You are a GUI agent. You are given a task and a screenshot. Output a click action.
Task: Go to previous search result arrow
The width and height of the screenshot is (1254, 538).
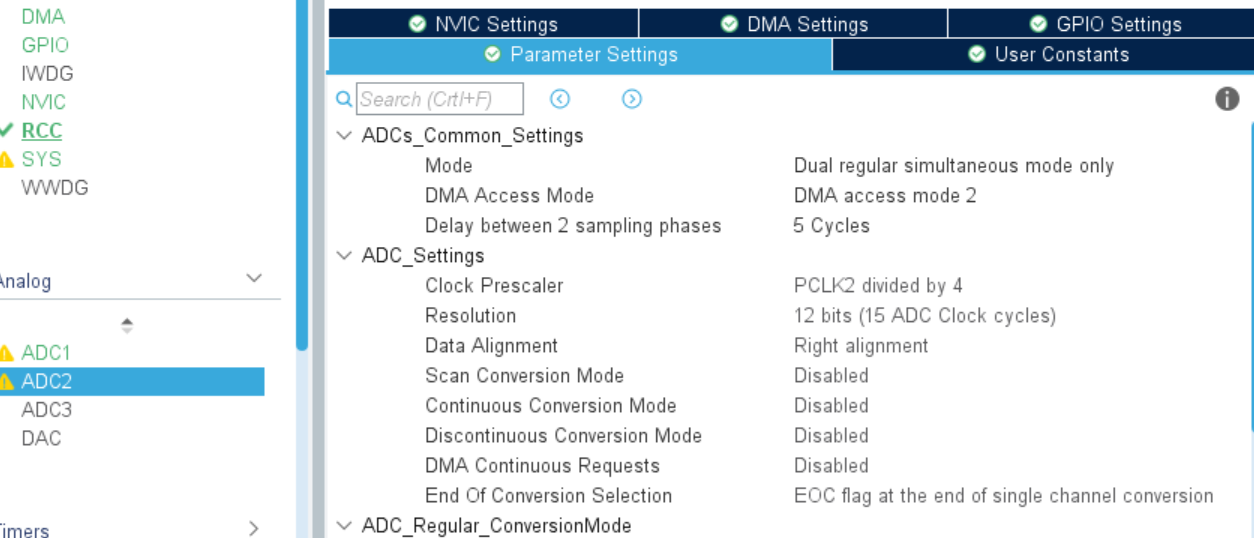coord(560,99)
